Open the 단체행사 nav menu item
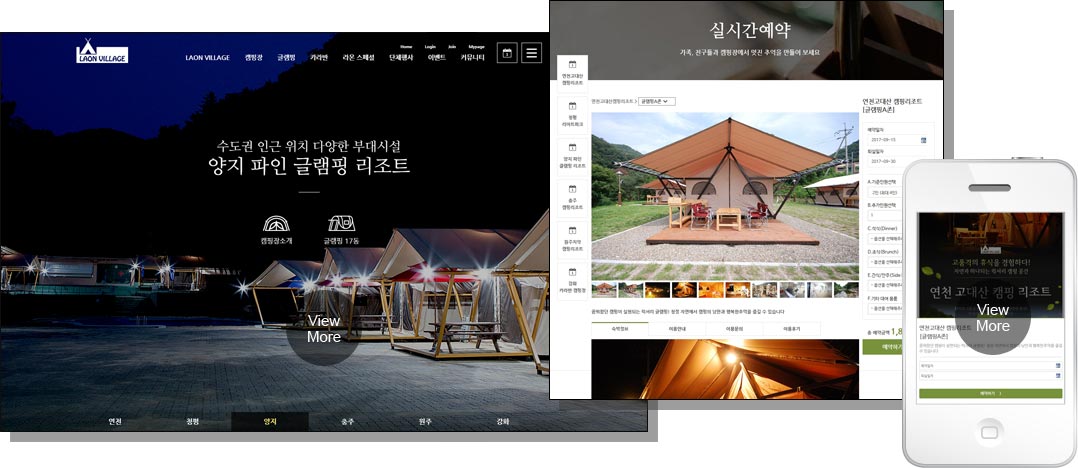The image size is (1078, 468). (x=402, y=58)
